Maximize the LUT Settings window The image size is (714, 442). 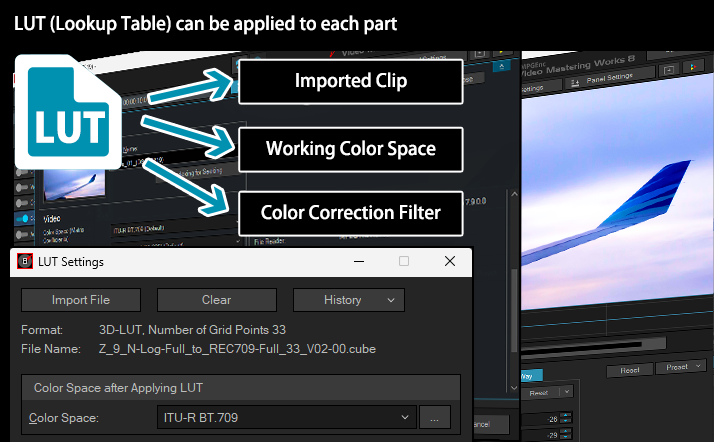coord(404,261)
